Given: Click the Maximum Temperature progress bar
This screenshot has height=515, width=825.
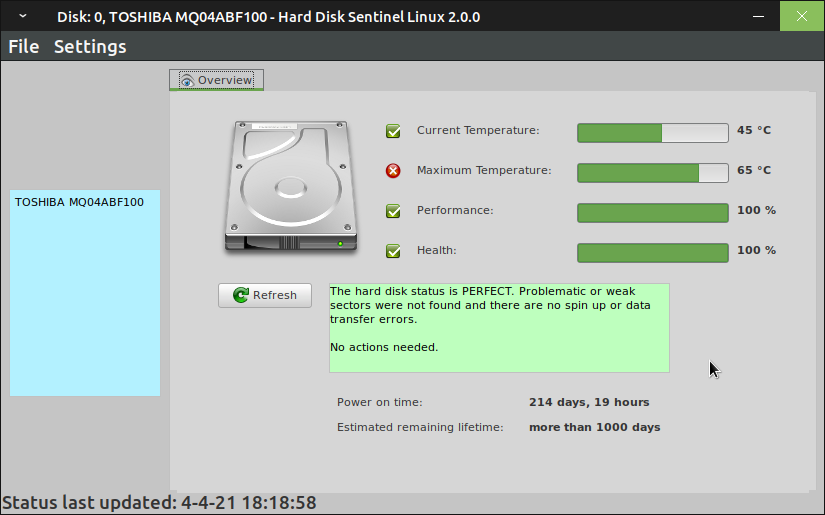Looking at the screenshot, I should coord(652,173).
